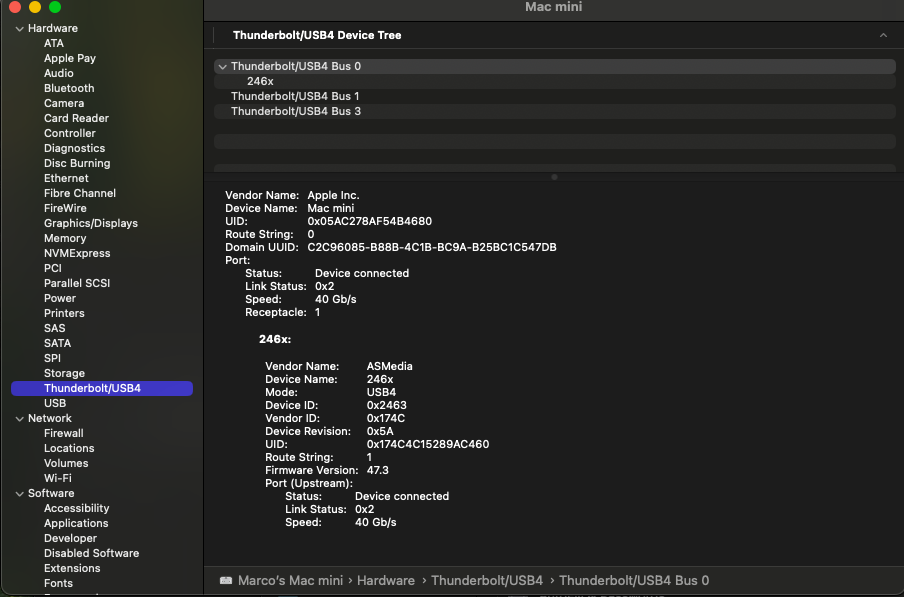Select SAS in the sidebar

pos(55,328)
